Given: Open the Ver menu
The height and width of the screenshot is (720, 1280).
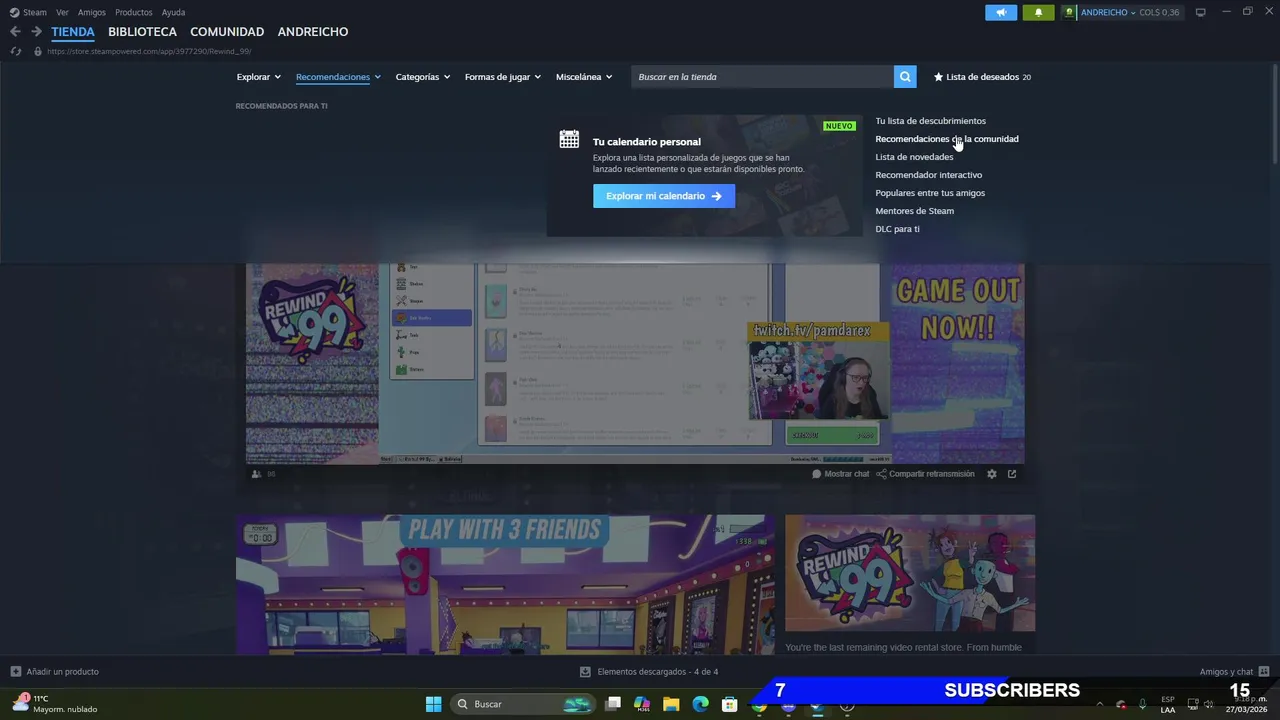Looking at the screenshot, I should click(62, 12).
